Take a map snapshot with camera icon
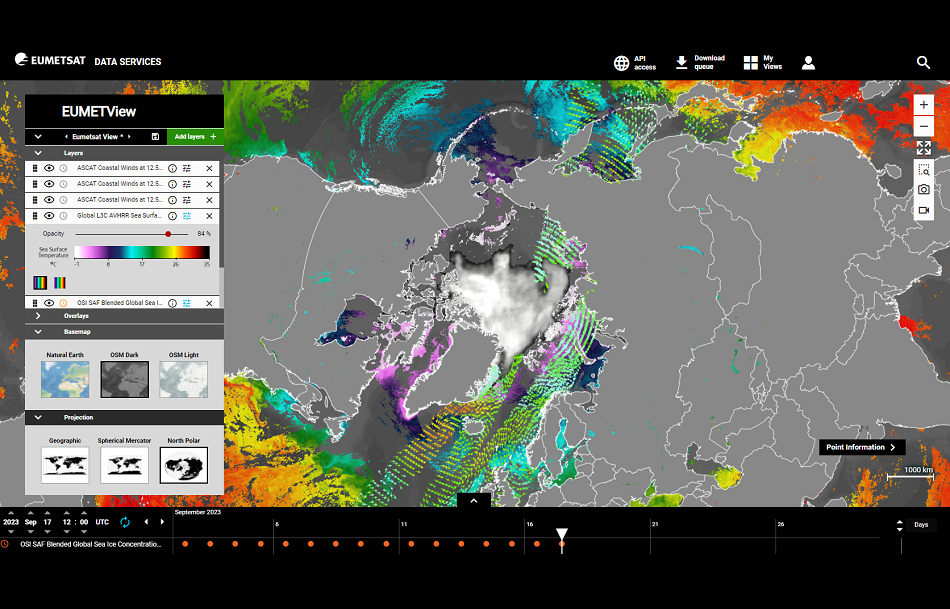The image size is (950, 609). [x=923, y=190]
